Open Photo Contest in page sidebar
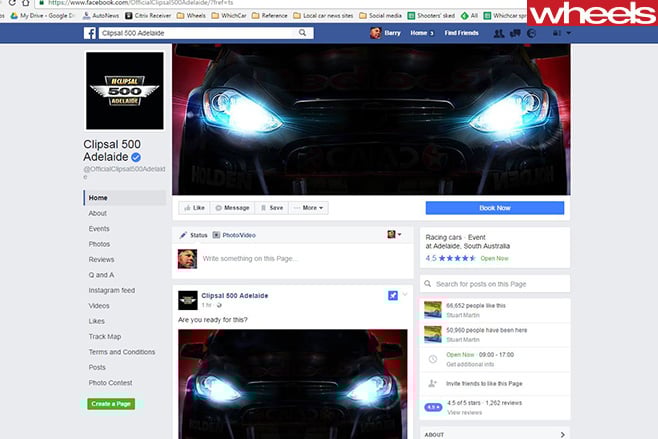658x439 pixels. tap(110, 383)
